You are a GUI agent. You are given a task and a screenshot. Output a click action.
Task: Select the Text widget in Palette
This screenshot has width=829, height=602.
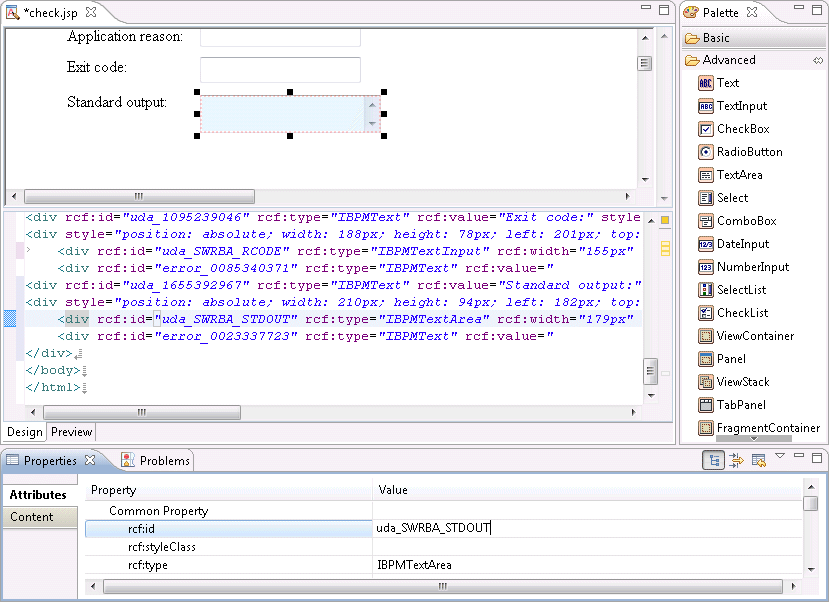click(x=718, y=83)
